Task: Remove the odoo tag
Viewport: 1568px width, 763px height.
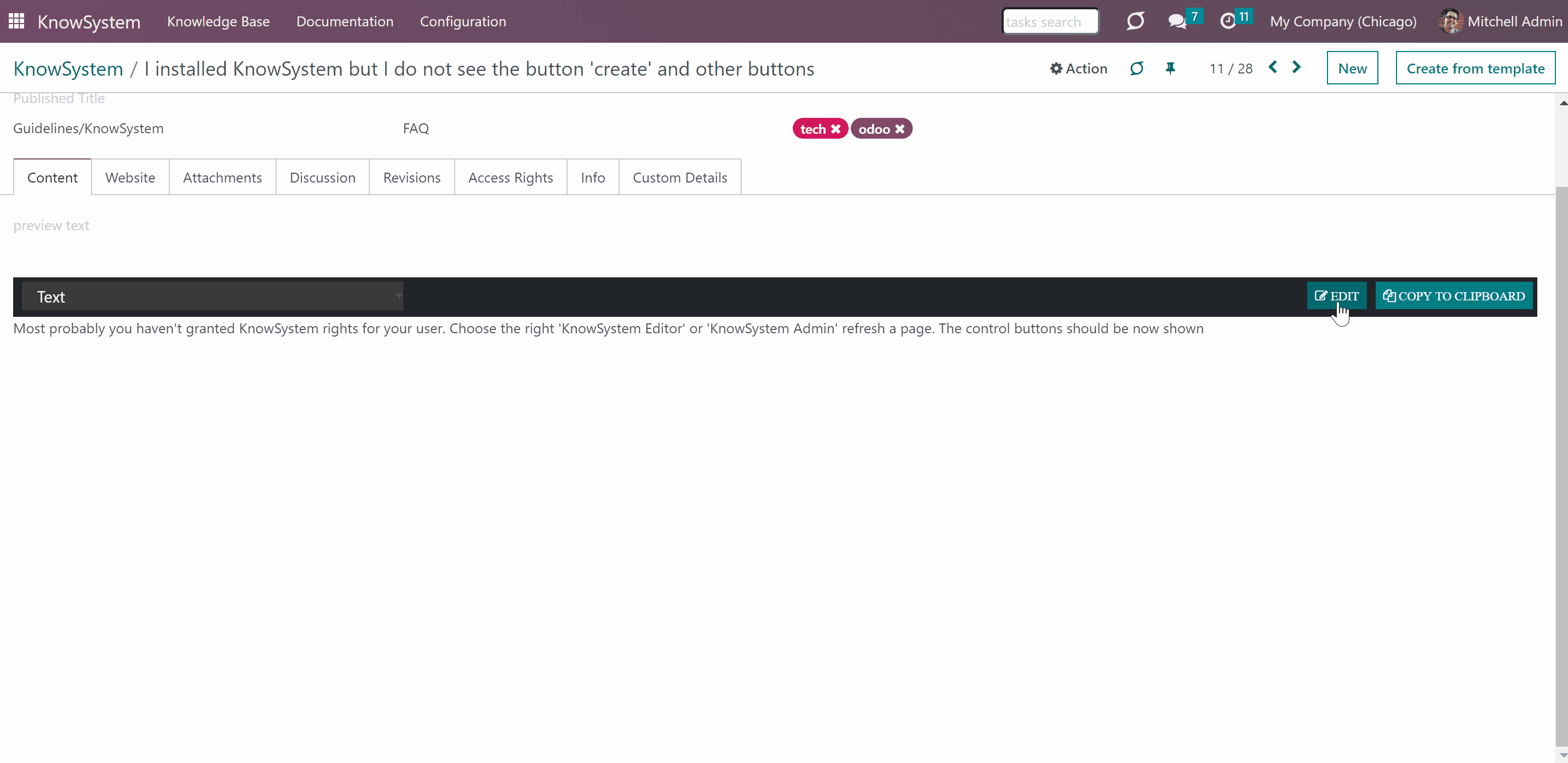Action: [900, 128]
